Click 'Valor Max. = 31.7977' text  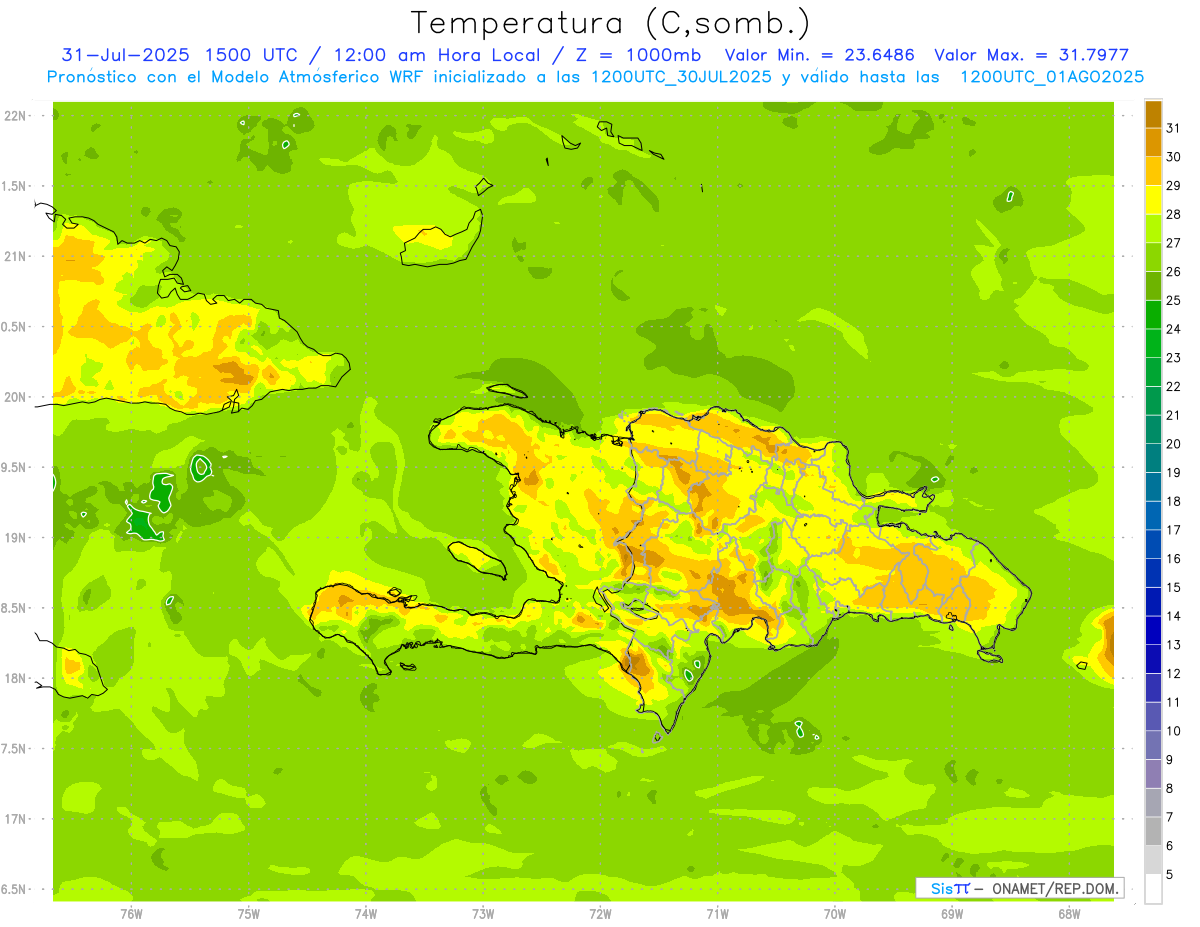pyautogui.click(x=1031, y=55)
